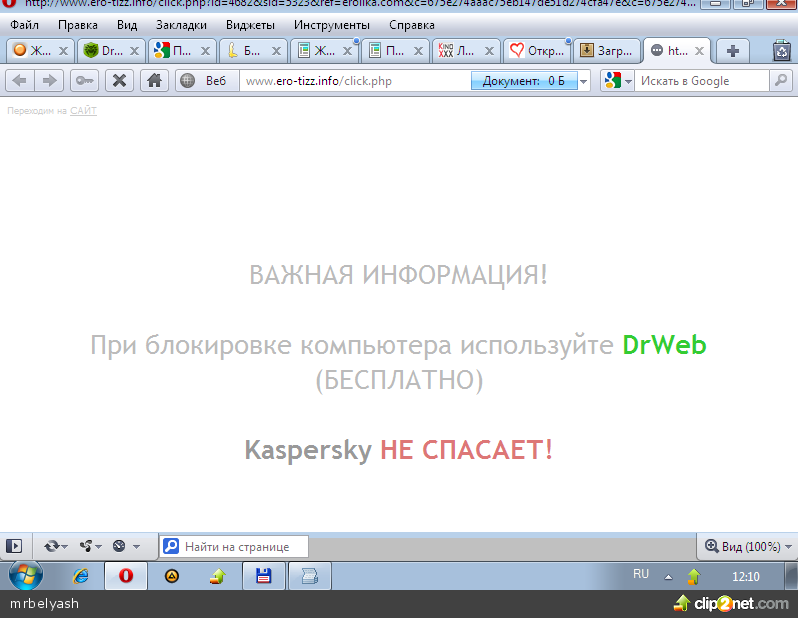This screenshot has height=618, width=798.
Task: Open the notepad-like taskbar window icon
Action: click(309, 576)
